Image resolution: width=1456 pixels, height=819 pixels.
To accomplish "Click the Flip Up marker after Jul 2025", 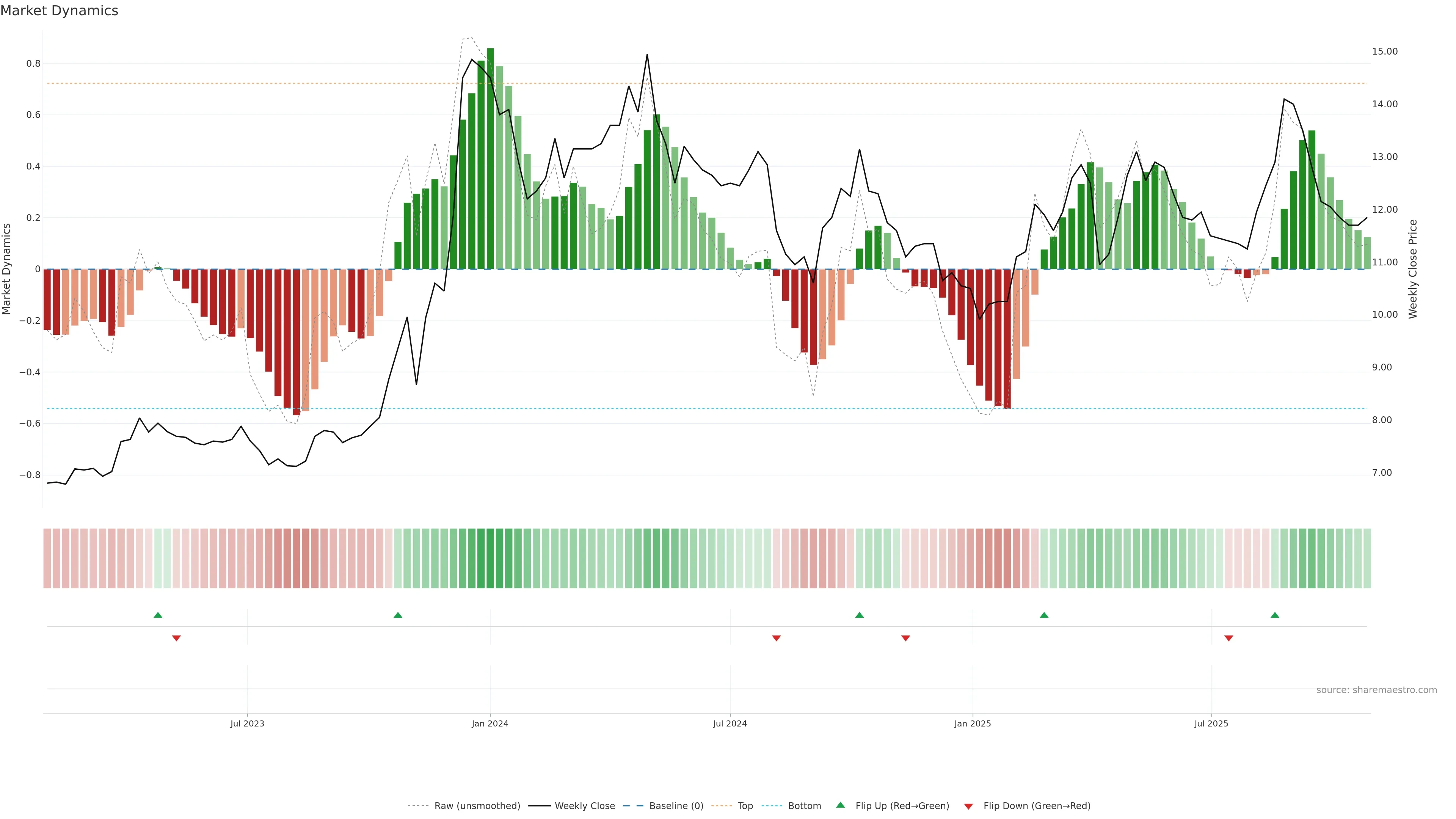I will (x=1274, y=615).
